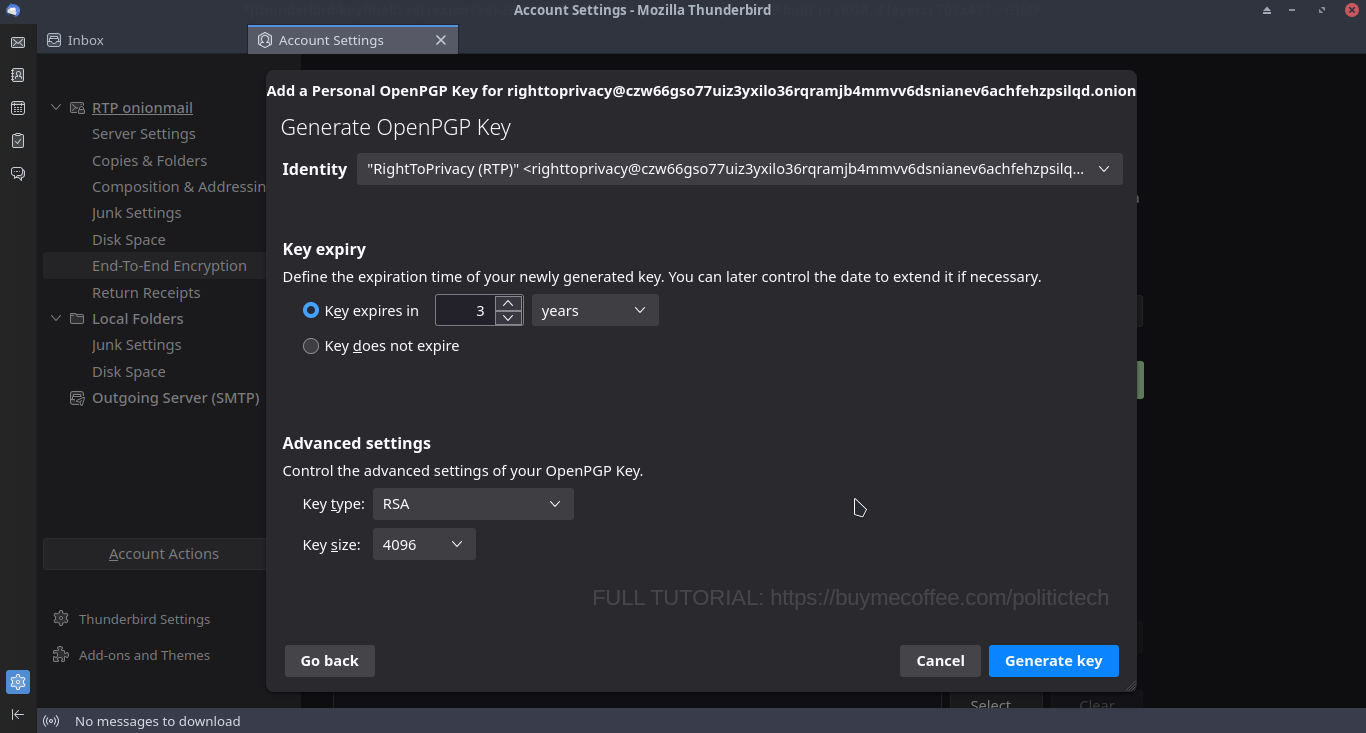This screenshot has height=733, width=1366.
Task: Close the Account Settings tab
Action: [441, 40]
